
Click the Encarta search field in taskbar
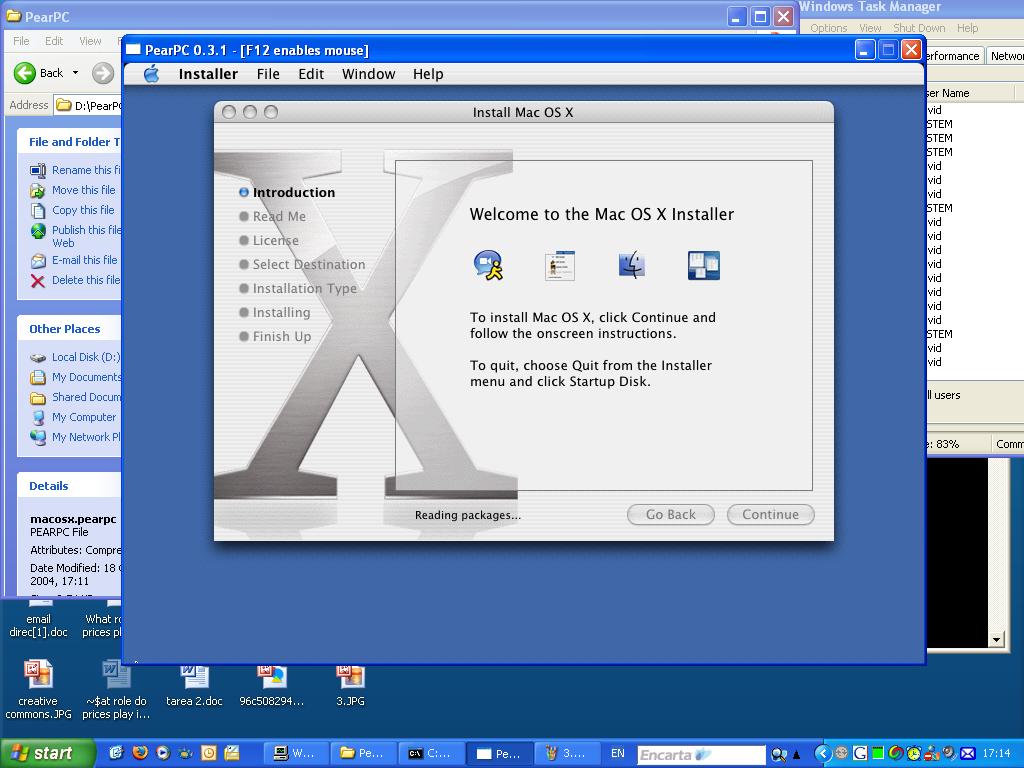(x=701, y=754)
